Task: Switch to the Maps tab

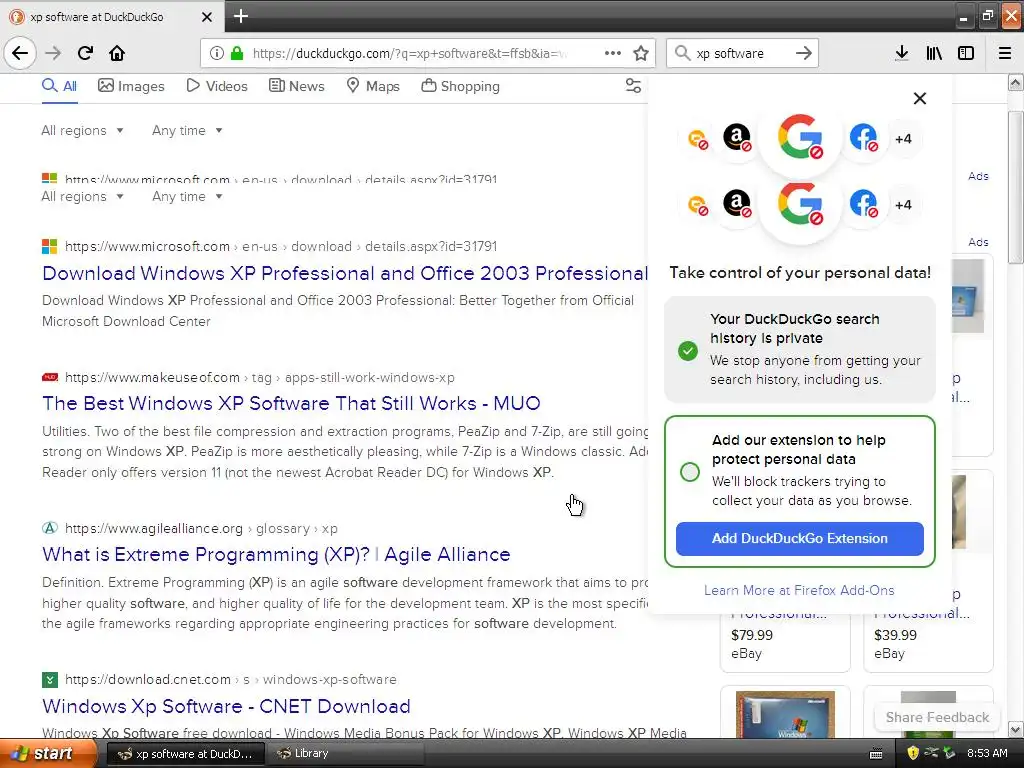Action: pyautogui.click(x=373, y=86)
